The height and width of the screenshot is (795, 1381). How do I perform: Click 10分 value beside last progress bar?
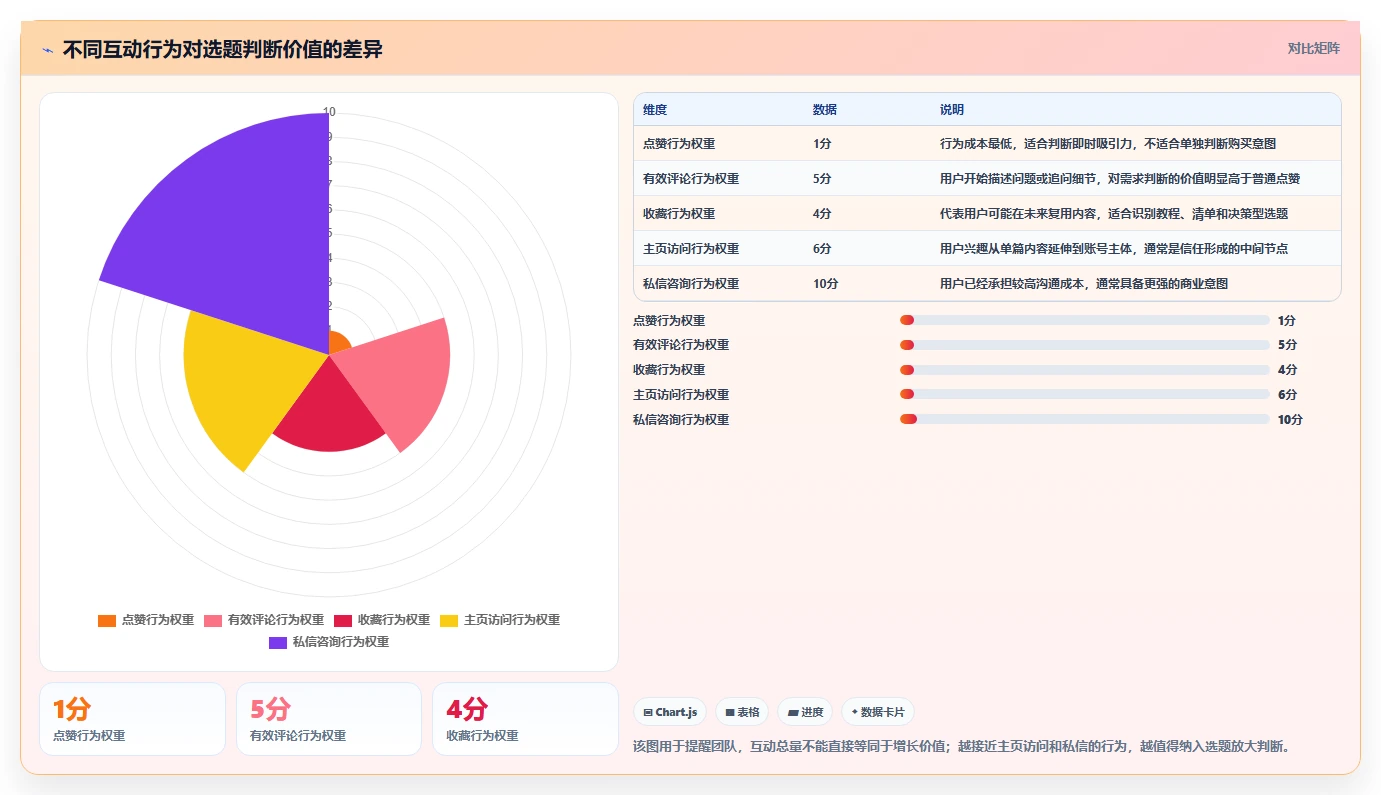[x=1290, y=420]
